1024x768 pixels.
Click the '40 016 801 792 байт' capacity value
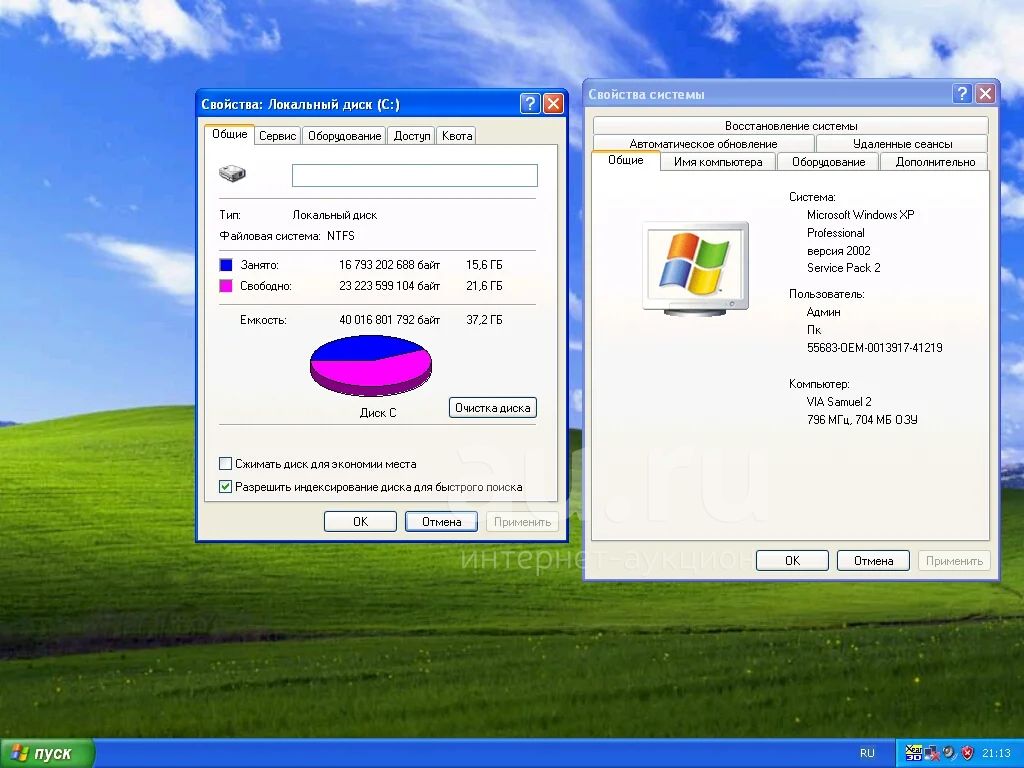click(x=389, y=319)
